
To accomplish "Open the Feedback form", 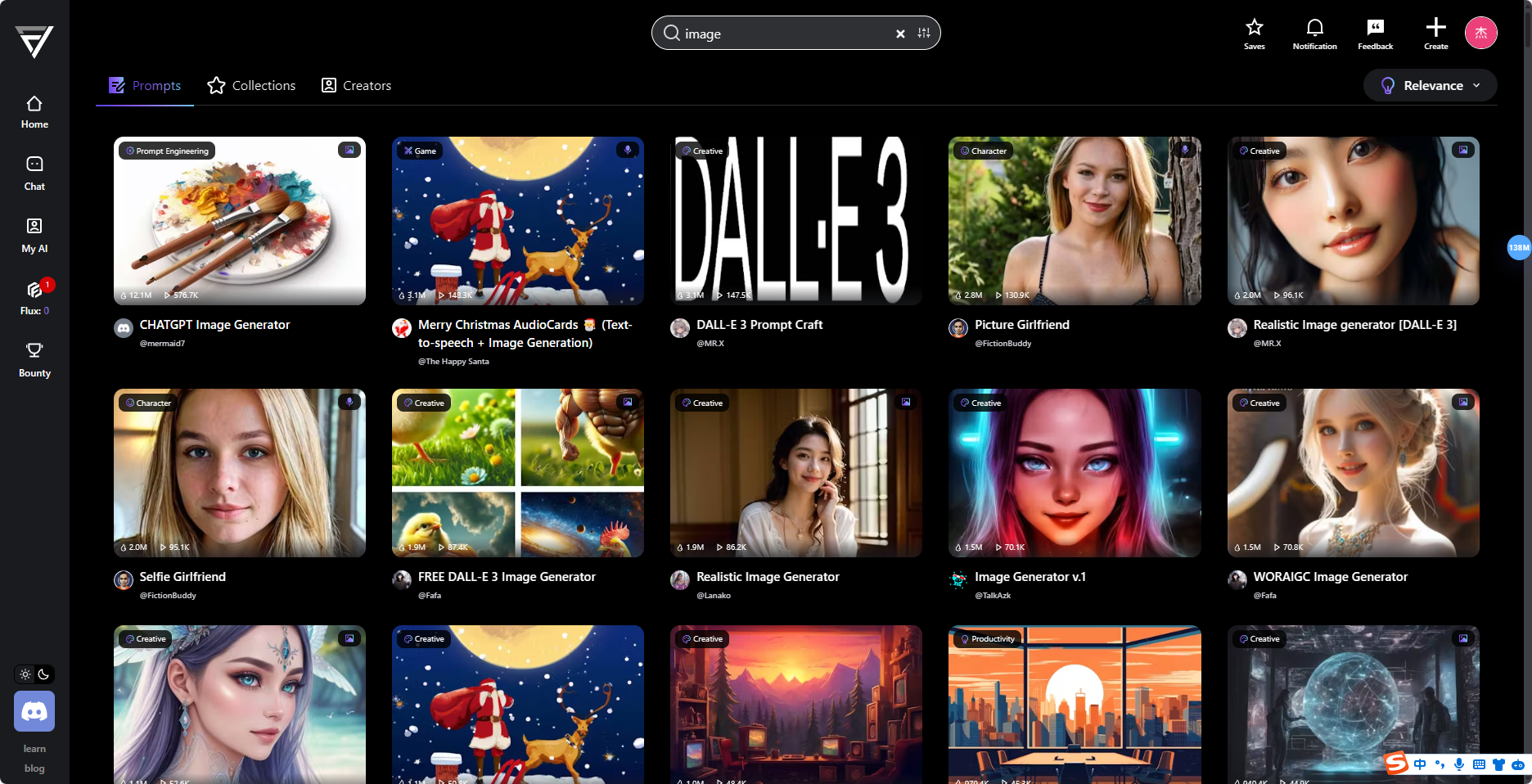I will (x=1375, y=34).
